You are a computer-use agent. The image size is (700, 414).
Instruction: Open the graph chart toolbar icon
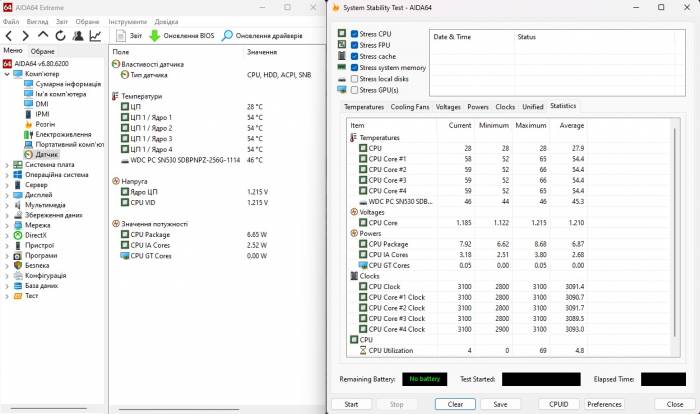point(95,36)
